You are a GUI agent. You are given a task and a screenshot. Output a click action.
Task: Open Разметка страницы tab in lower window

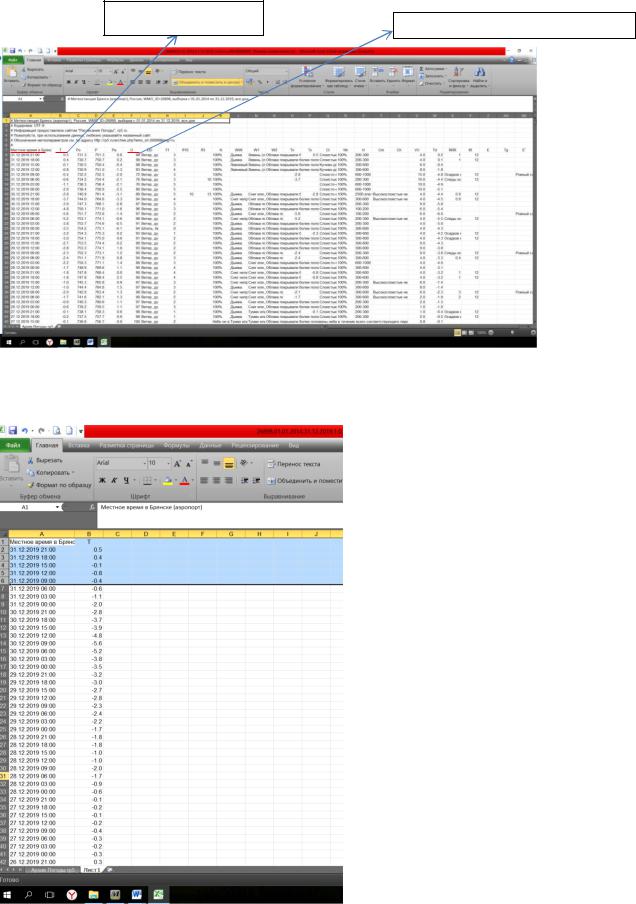[127, 445]
